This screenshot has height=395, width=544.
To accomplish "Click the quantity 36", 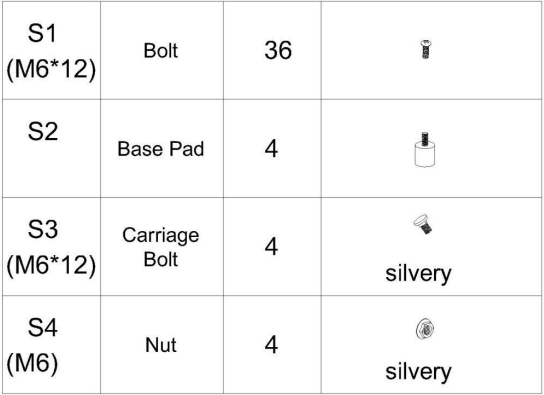I will click(278, 50).
